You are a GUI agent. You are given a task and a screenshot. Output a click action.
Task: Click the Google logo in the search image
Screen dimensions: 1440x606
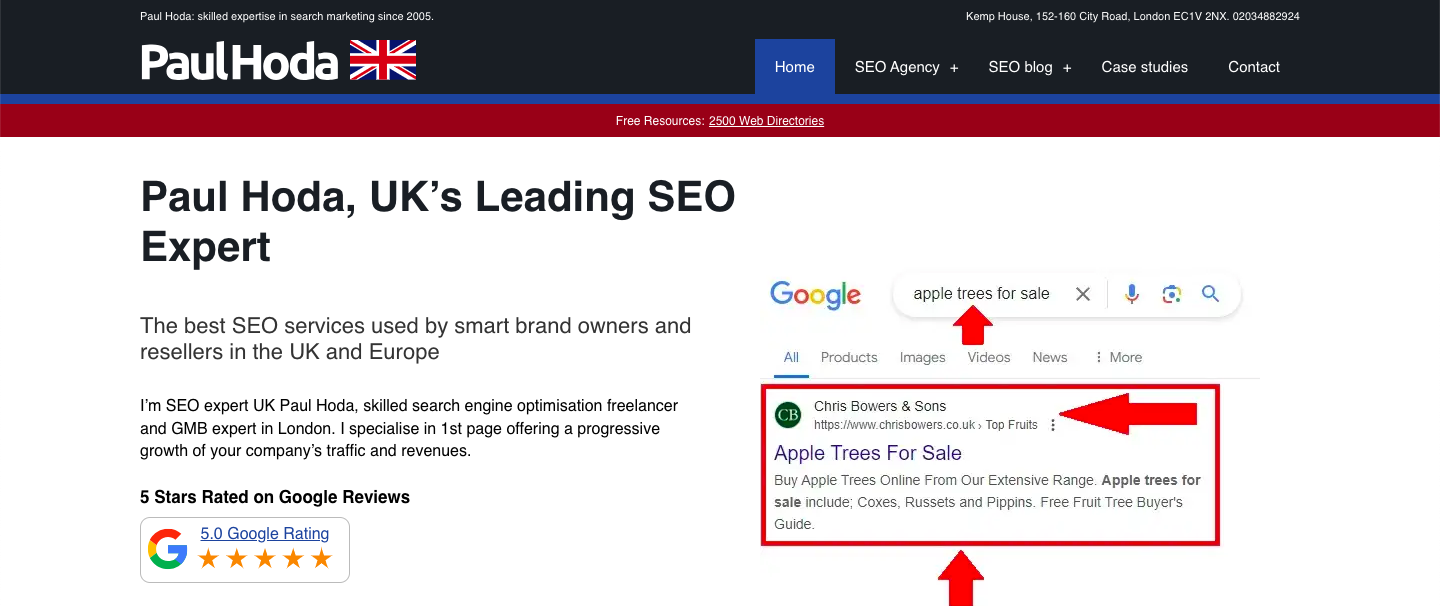[x=815, y=295]
